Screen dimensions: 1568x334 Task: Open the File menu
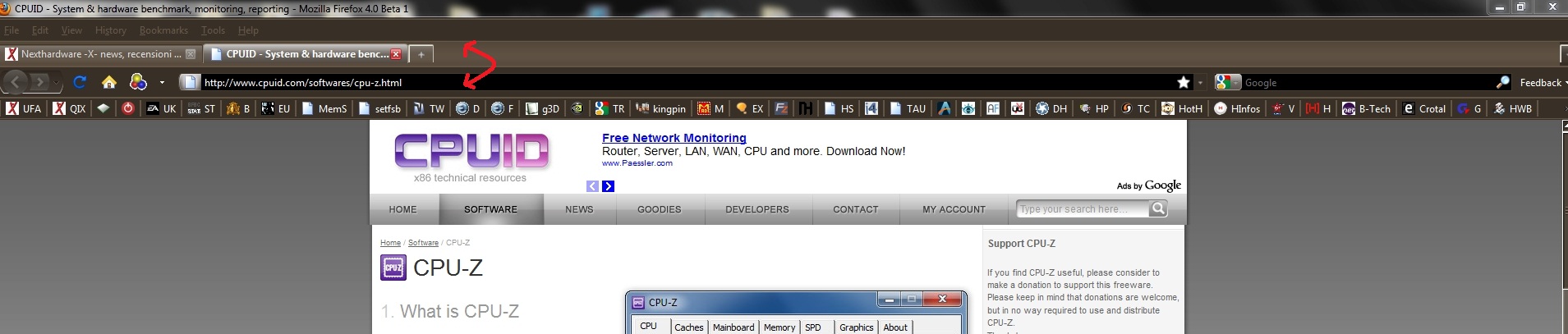coord(11,30)
